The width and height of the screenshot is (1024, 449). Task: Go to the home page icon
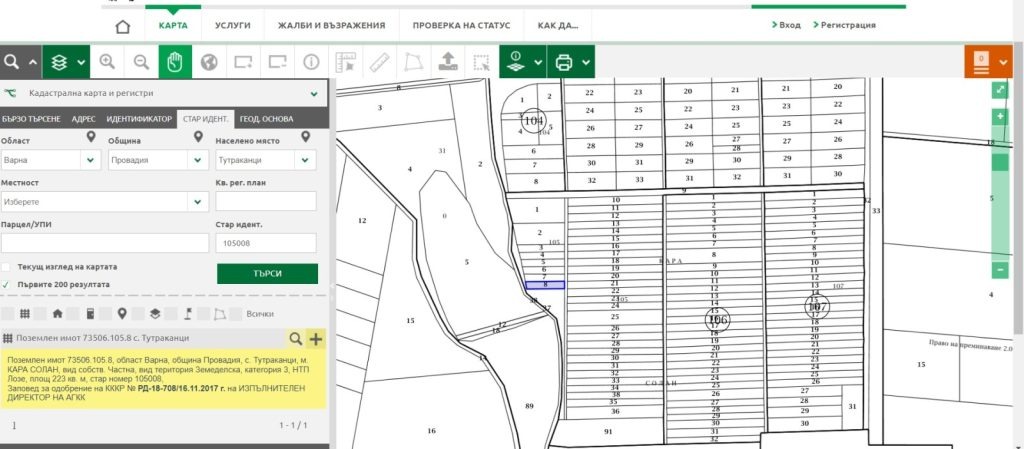[x=123, y=26]
